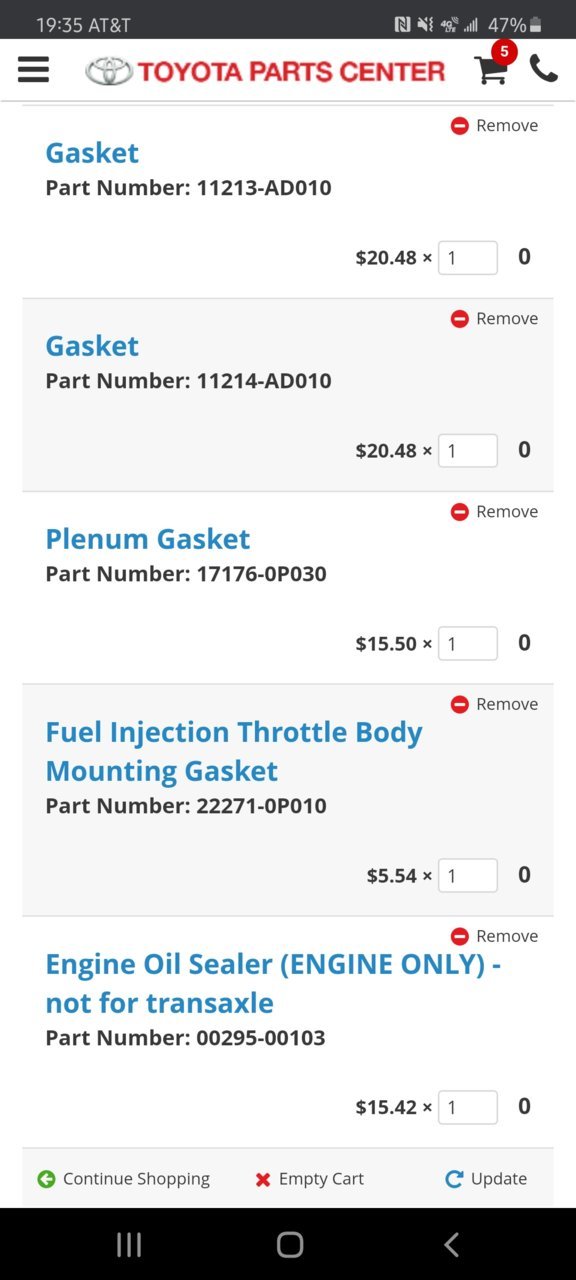This screenshot has width=576, height=1280.
Task: Click Empty Cart
Action: (x=309, y=1178)
